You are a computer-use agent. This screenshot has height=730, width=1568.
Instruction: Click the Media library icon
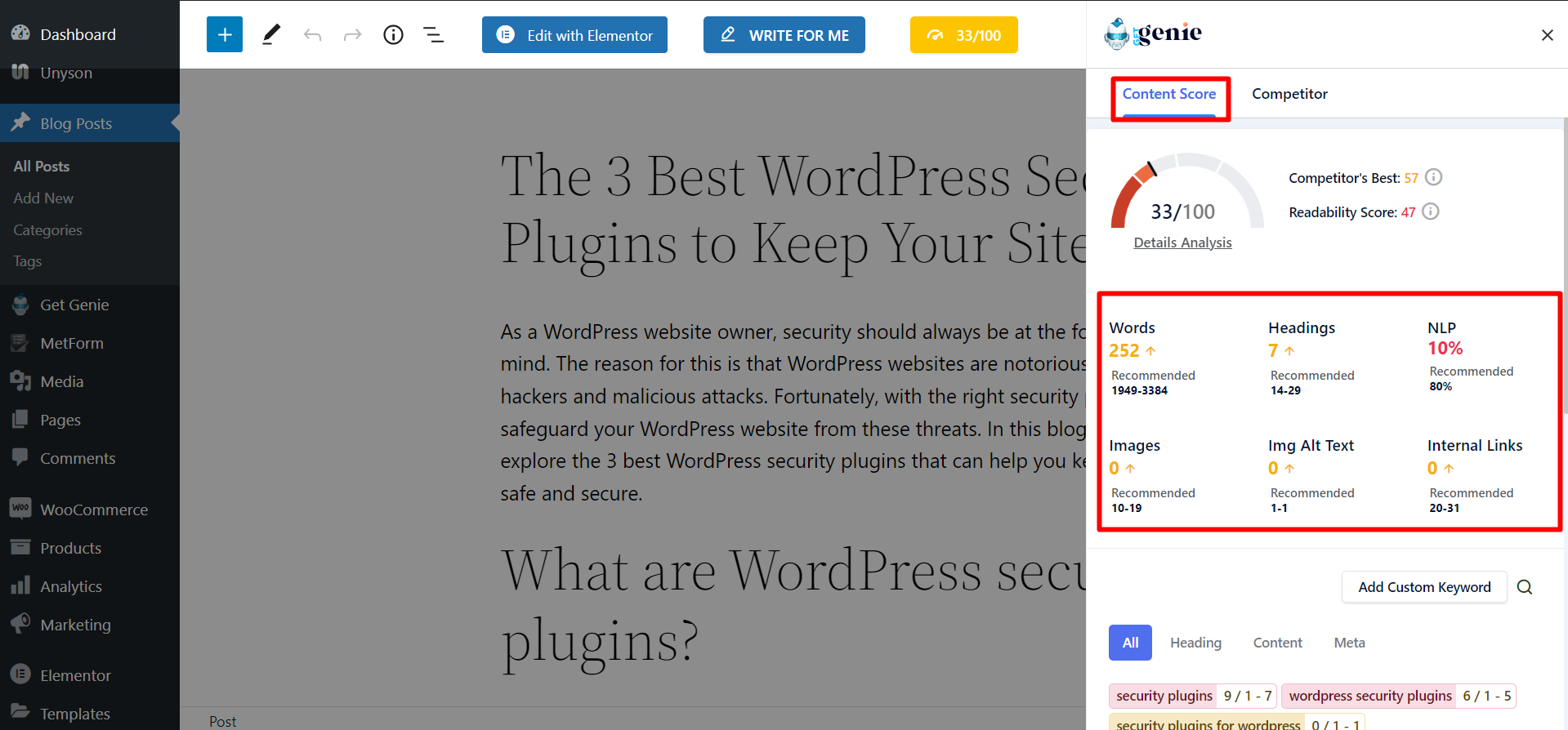tap(20, 381)
